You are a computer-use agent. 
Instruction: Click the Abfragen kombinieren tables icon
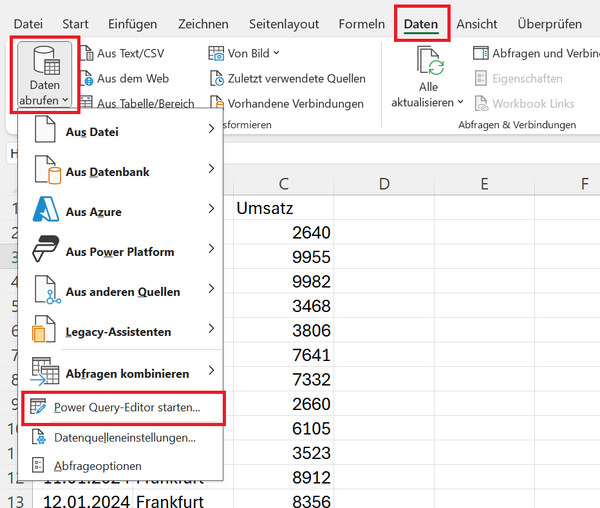(x=45, y=371)
